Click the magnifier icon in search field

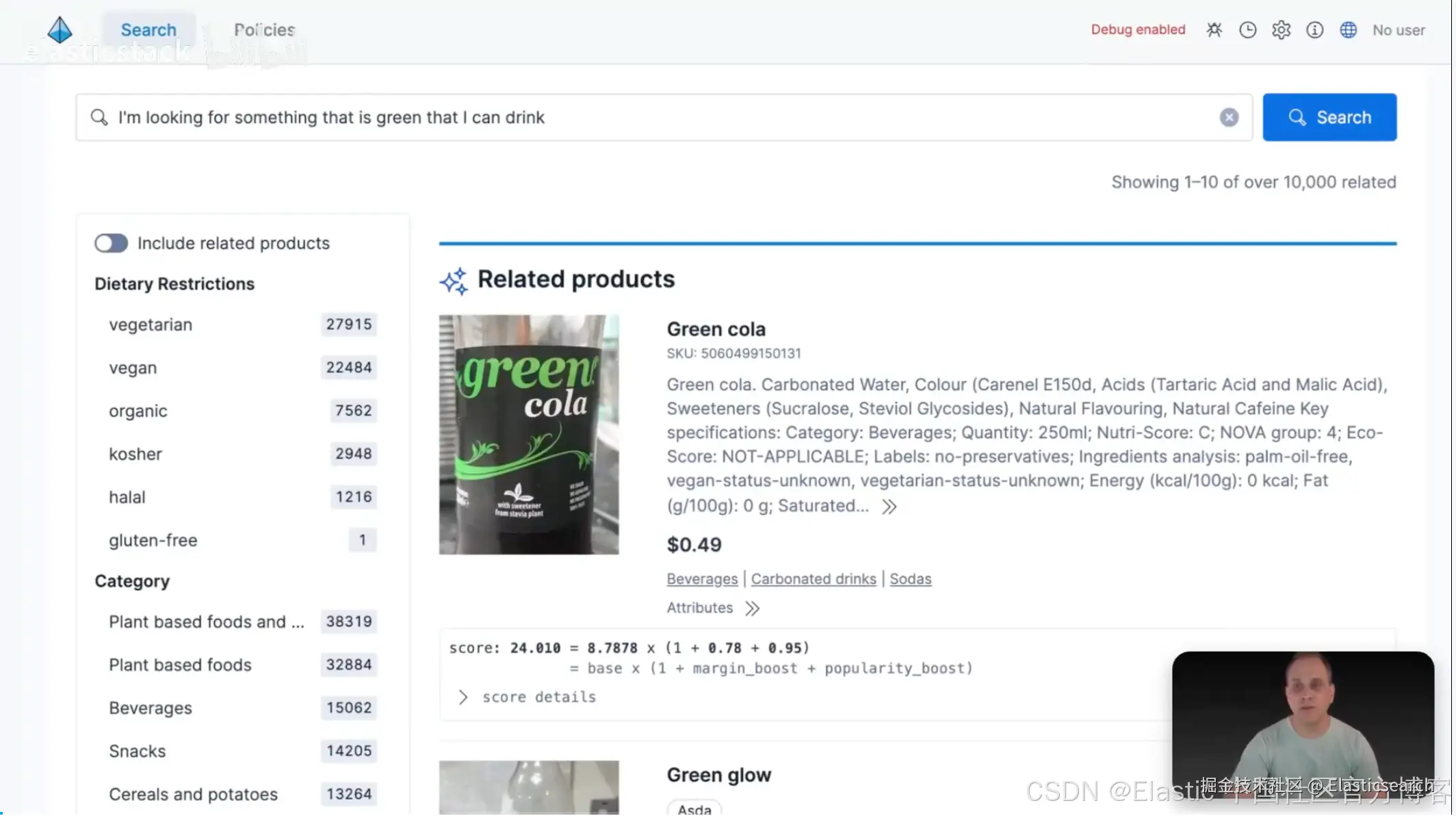[99, 118]
